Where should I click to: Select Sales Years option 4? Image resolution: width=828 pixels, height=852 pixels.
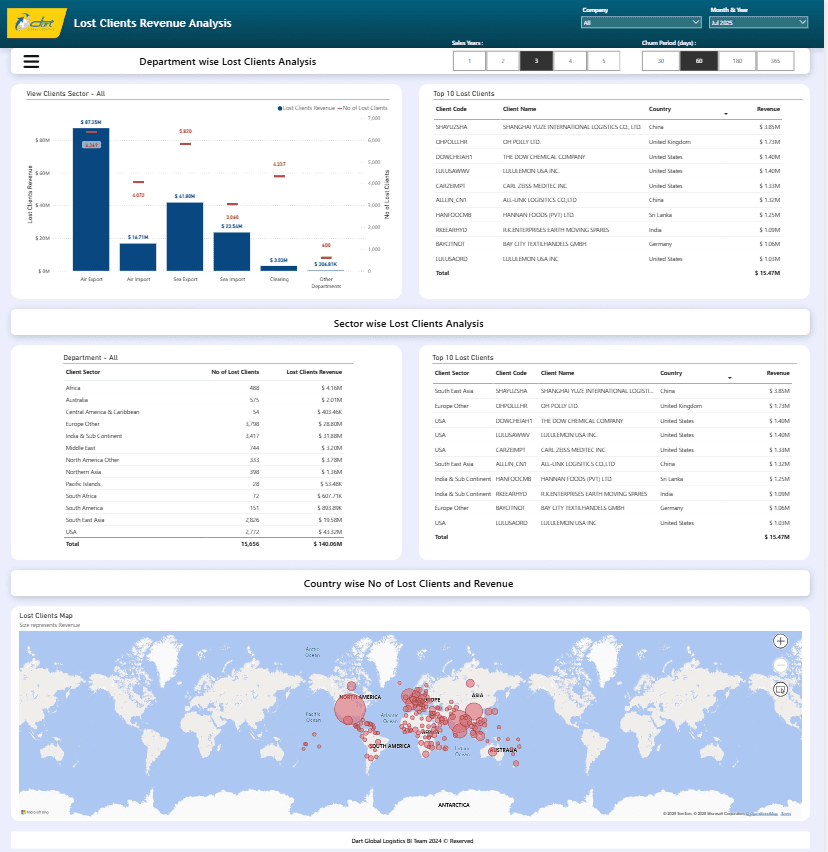pyautogui.click(x=570, y=61)
